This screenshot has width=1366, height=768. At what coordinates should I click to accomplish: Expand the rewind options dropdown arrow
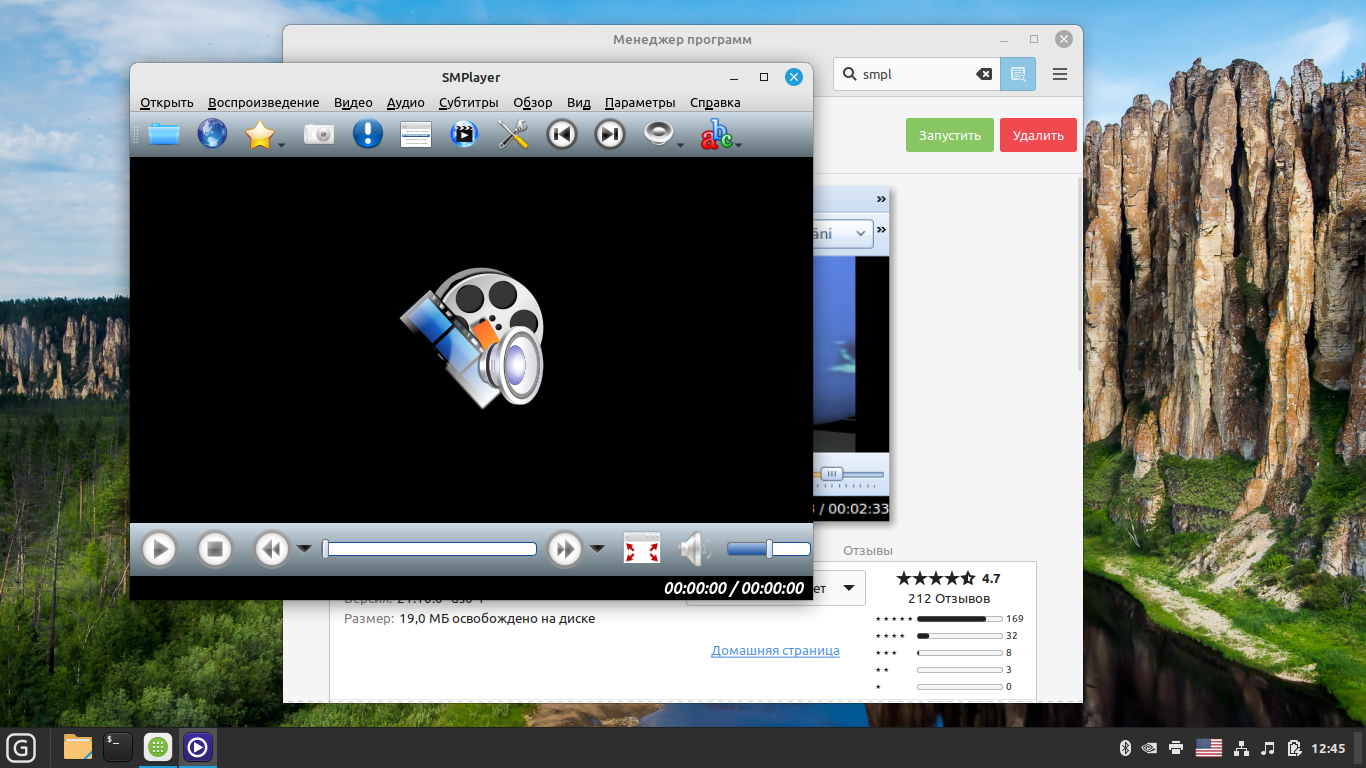tap(304, 549)
